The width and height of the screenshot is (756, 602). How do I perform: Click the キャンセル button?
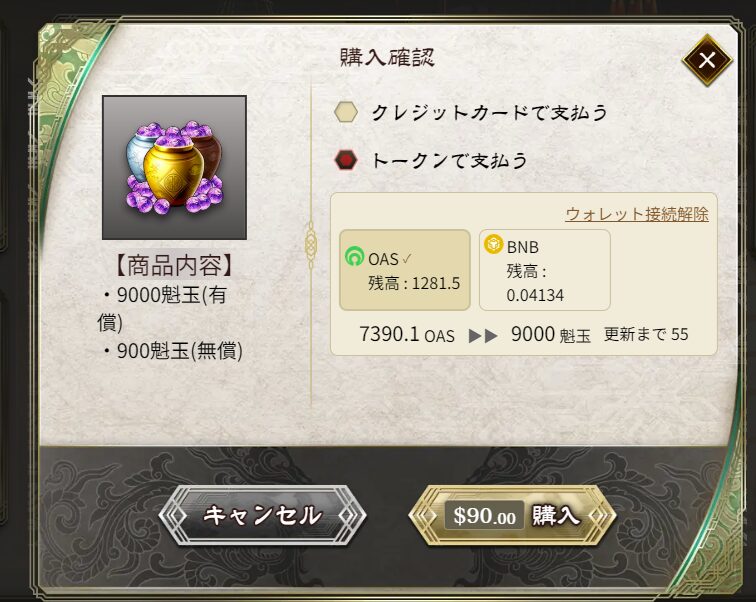point(262,515)
